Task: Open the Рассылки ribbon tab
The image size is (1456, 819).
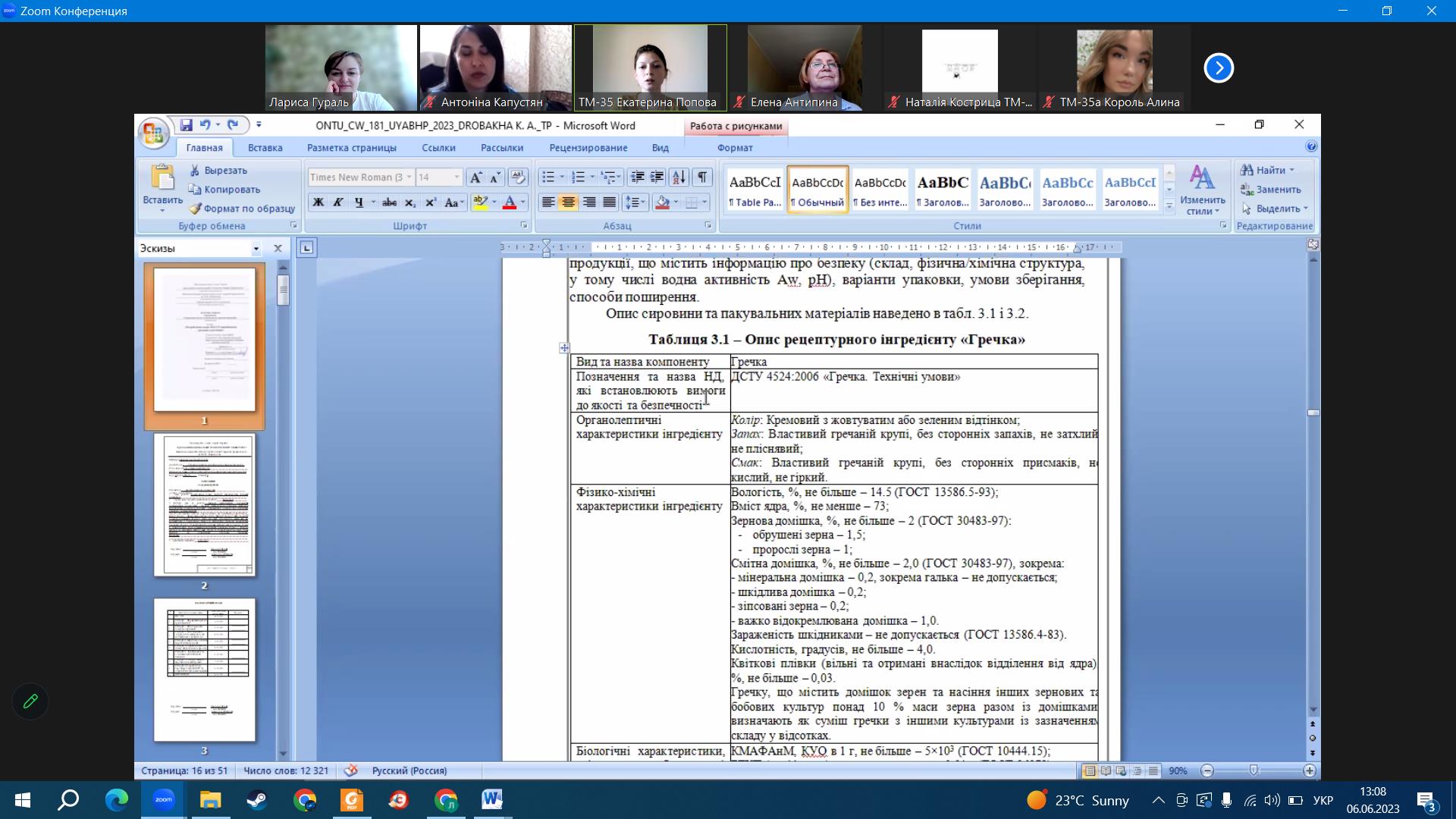Action: click(x=501, y=148)
